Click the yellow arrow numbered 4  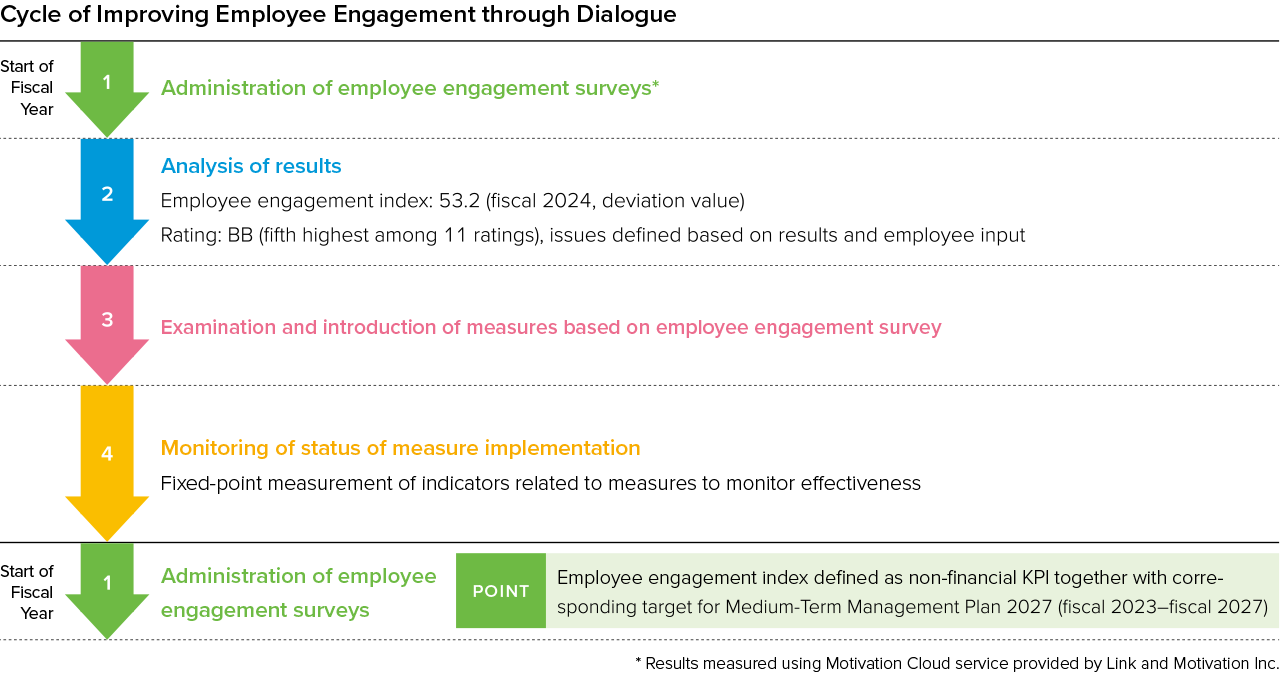(107, 463)
